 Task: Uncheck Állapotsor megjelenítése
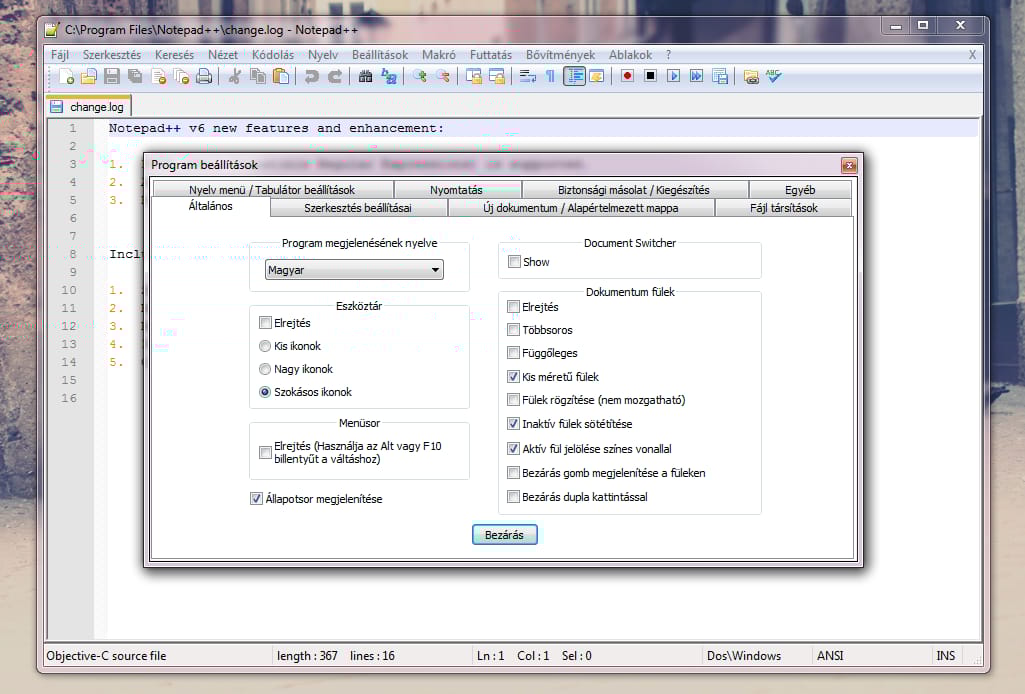tap(256, 499)
